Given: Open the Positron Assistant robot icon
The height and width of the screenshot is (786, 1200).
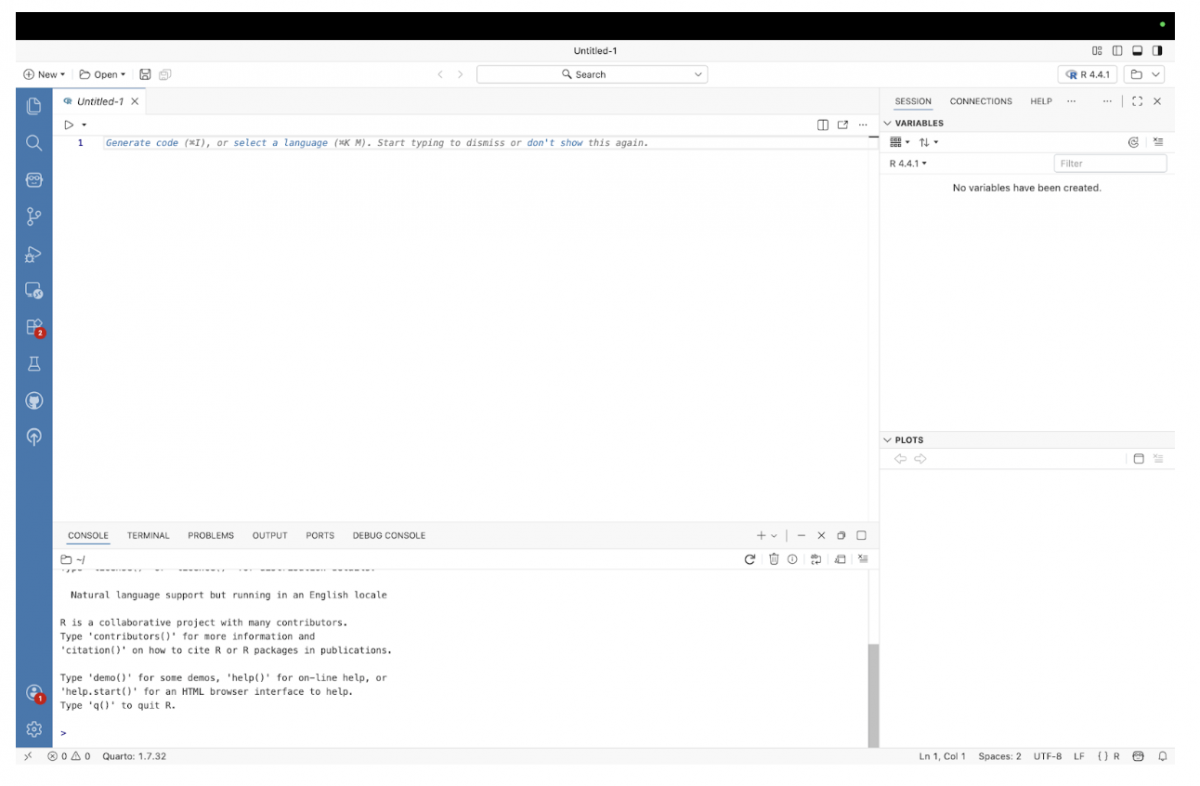Looking at the screenshot, I should click(x=34, y=180).
